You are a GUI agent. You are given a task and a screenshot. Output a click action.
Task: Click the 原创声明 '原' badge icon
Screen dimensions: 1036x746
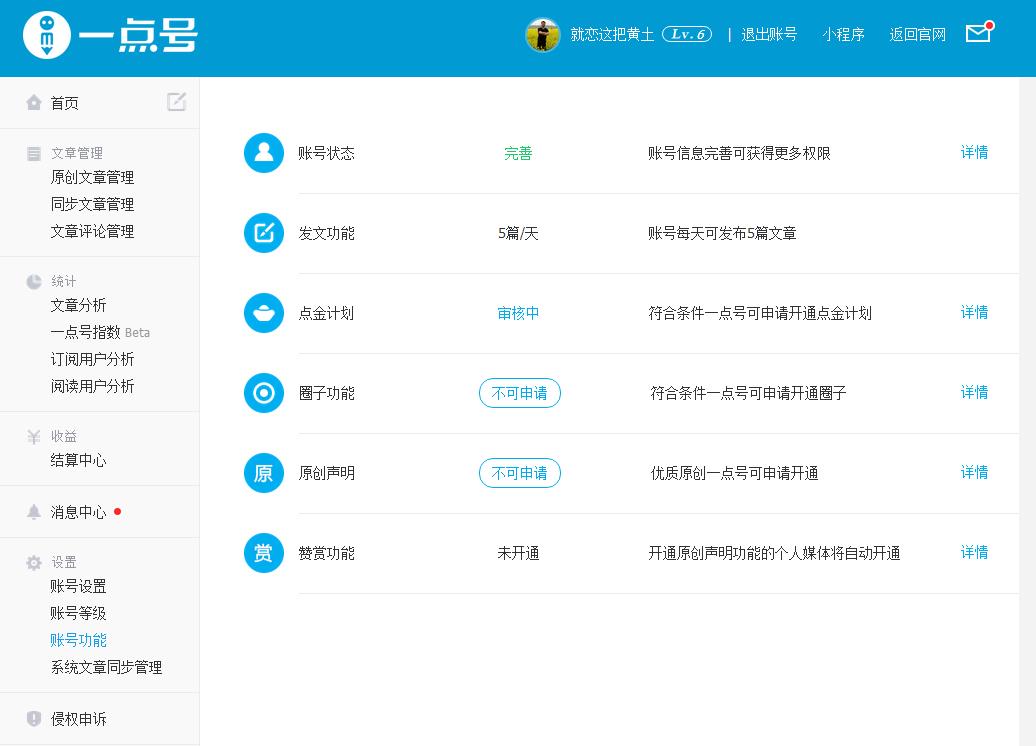[x=263, y=473]
